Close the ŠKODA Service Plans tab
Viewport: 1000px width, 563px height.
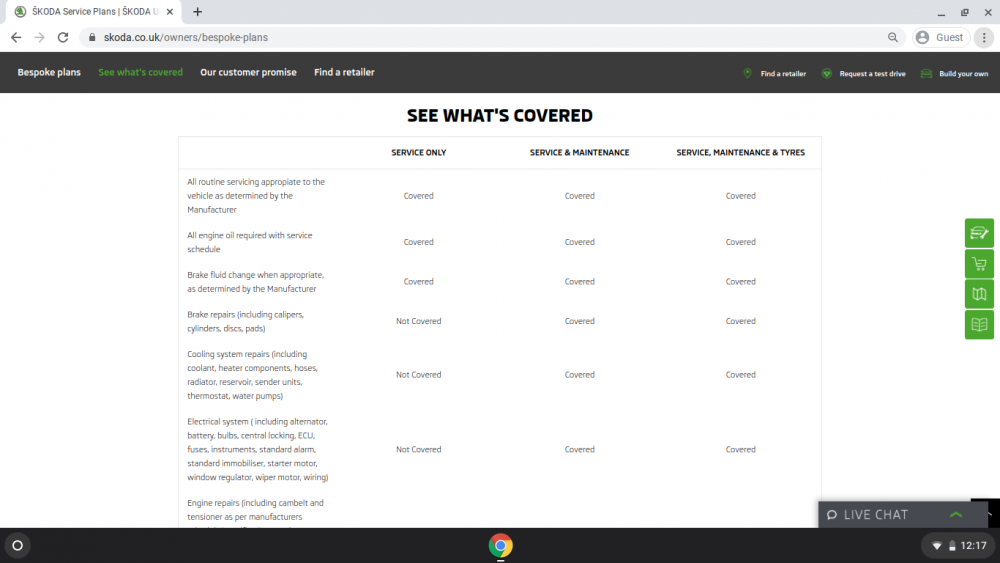170,11
